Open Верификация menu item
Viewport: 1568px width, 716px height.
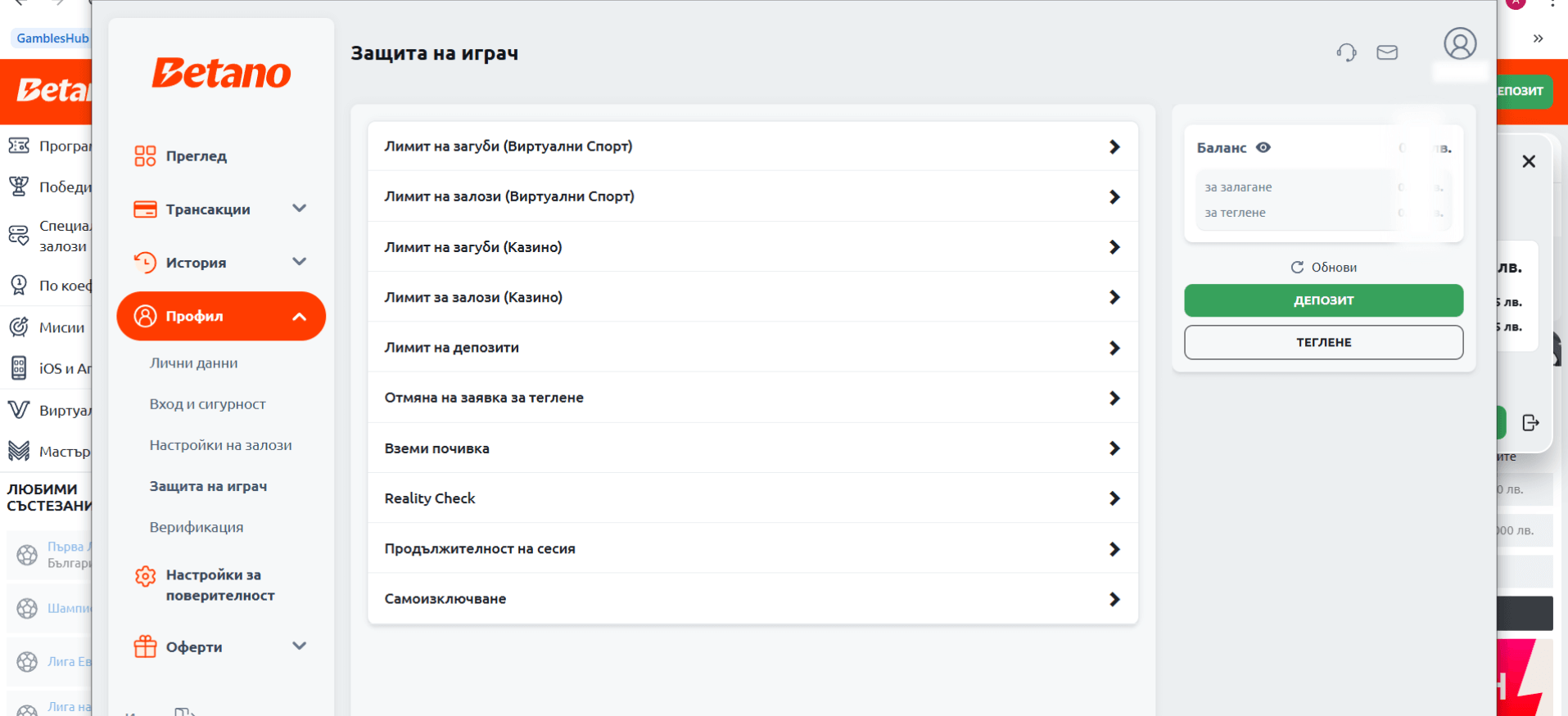(x=197, y=527)
